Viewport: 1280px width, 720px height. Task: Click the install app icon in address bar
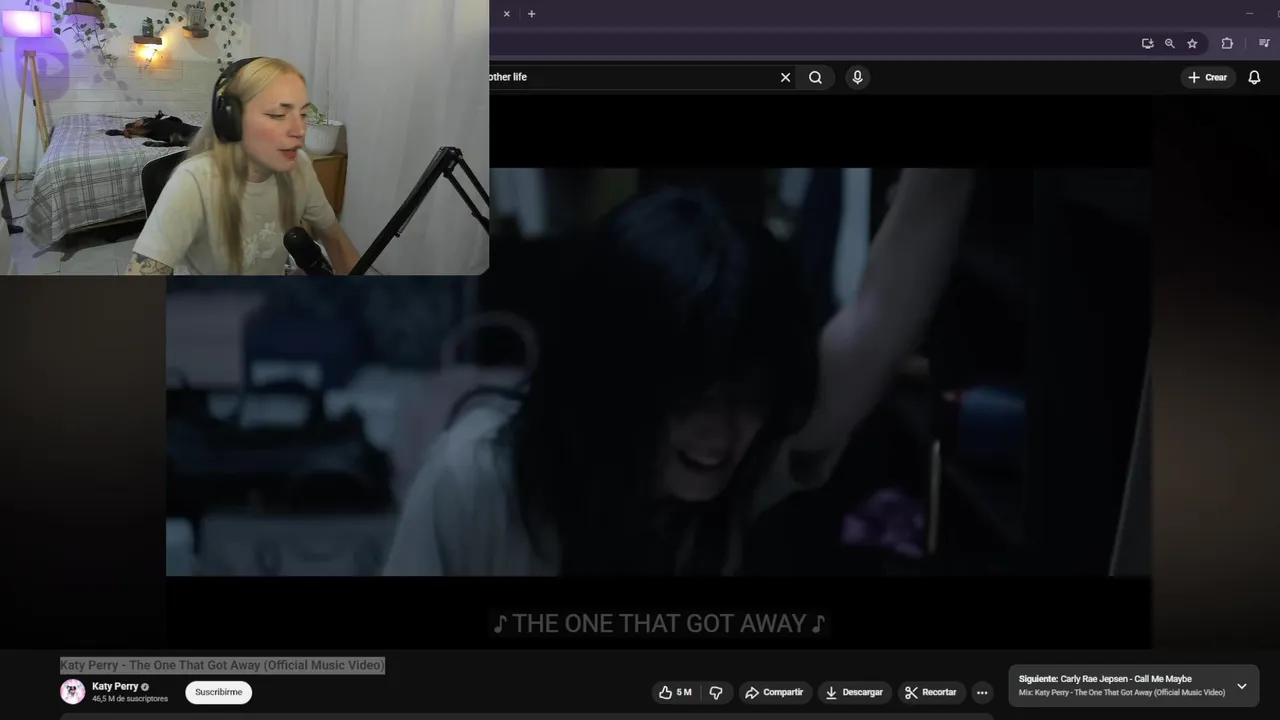tap(1147, 44)
